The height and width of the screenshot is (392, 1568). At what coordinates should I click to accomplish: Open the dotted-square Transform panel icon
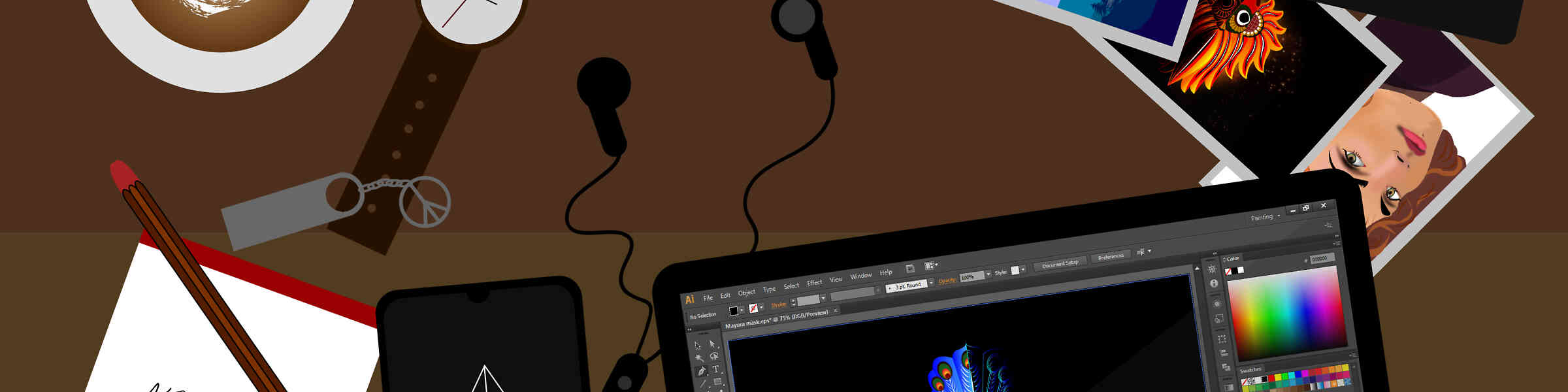[x=1222, y=338]
